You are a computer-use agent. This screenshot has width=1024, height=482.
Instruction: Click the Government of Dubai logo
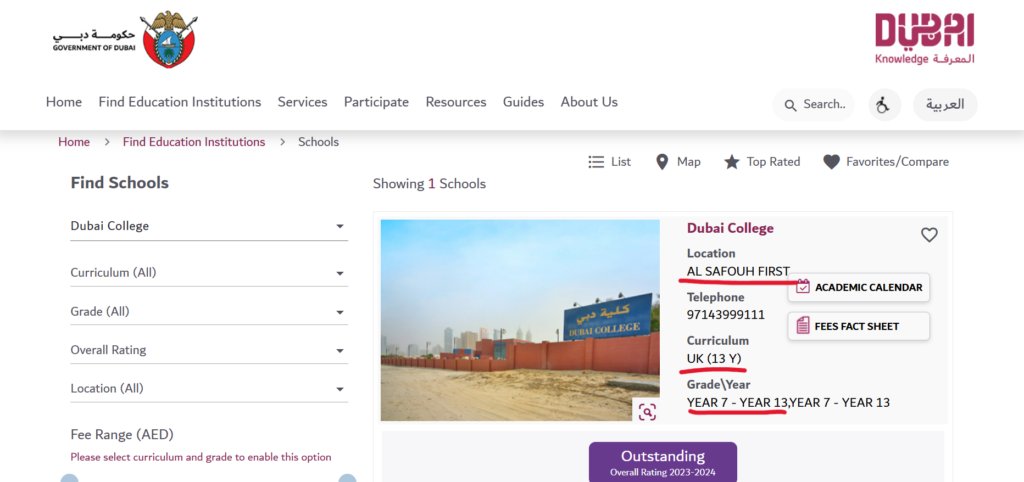[x=125, y=39]
